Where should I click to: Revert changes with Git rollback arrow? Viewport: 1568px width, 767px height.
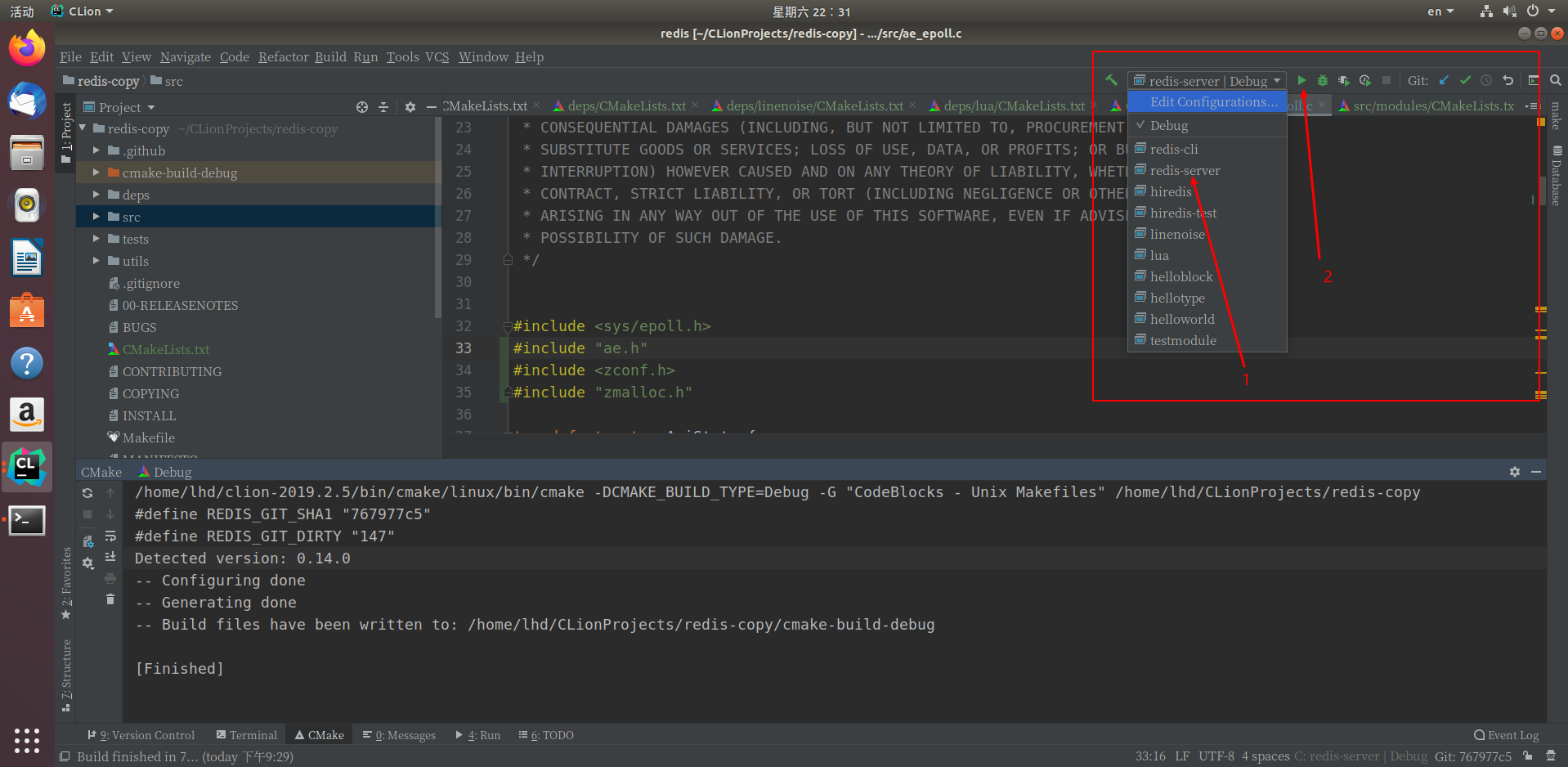pyautogui.click(x=1508, y=80)
